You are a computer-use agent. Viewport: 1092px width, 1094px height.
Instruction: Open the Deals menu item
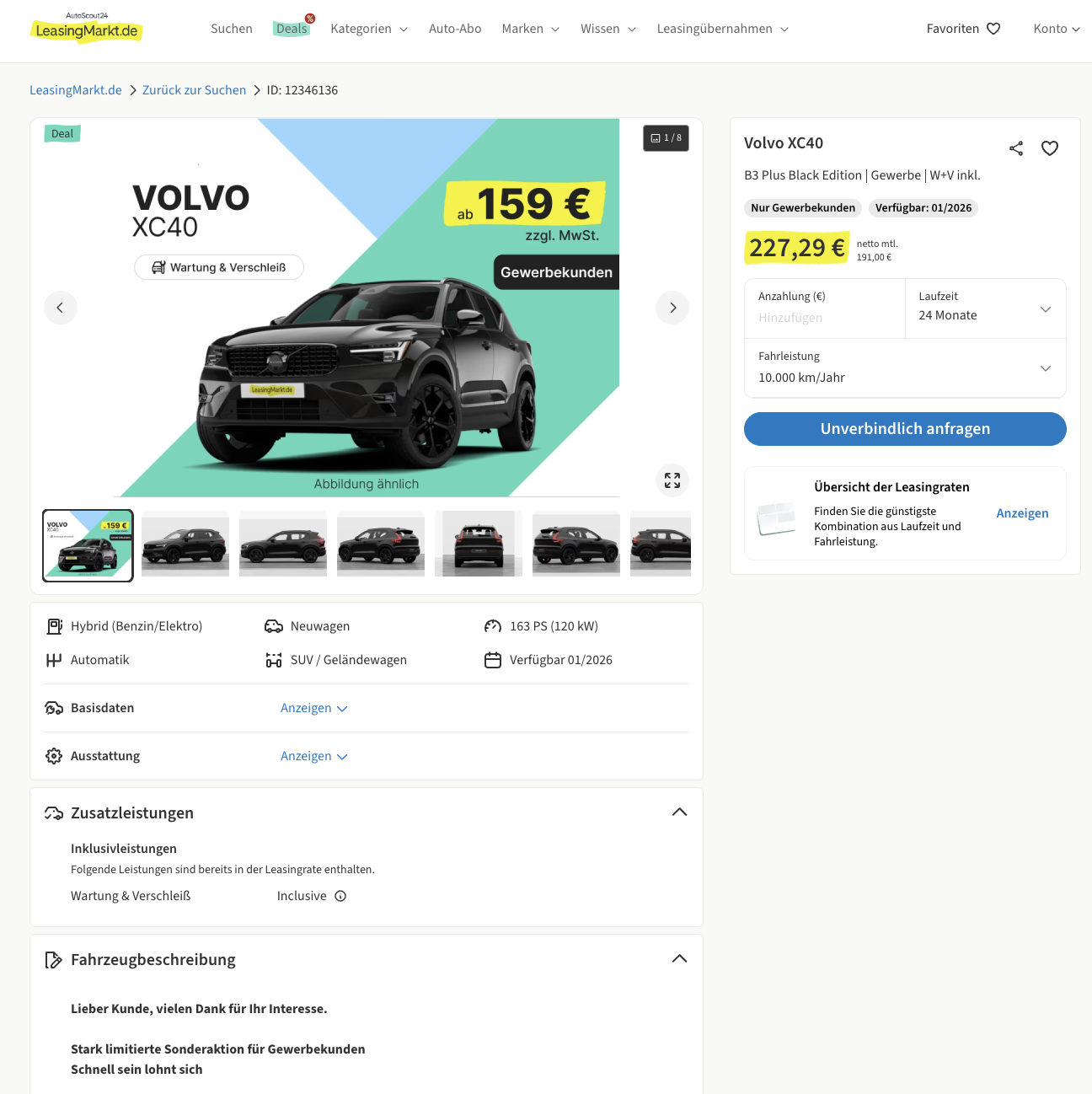click(292, 29)
